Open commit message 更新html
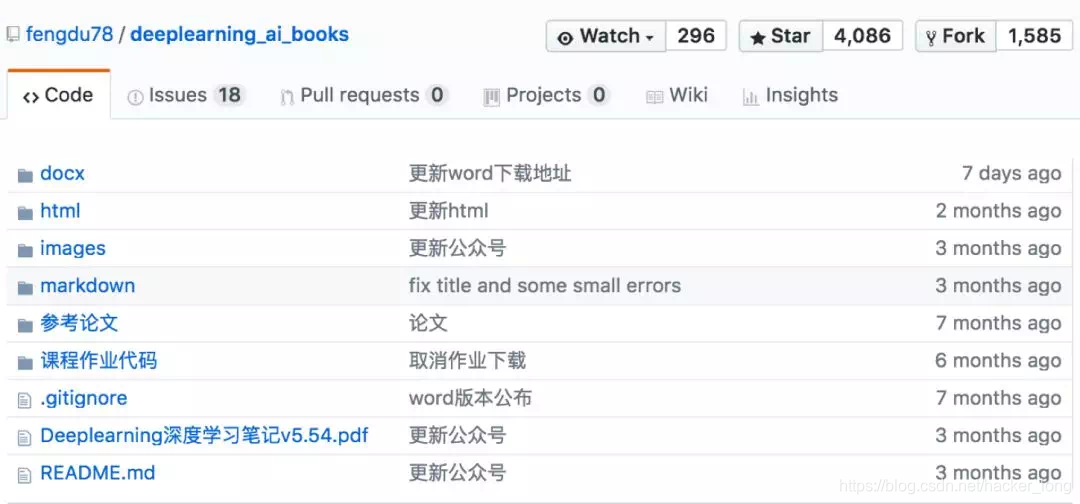Viewport: 1080px width, 504px height. [x=448, y=211]
